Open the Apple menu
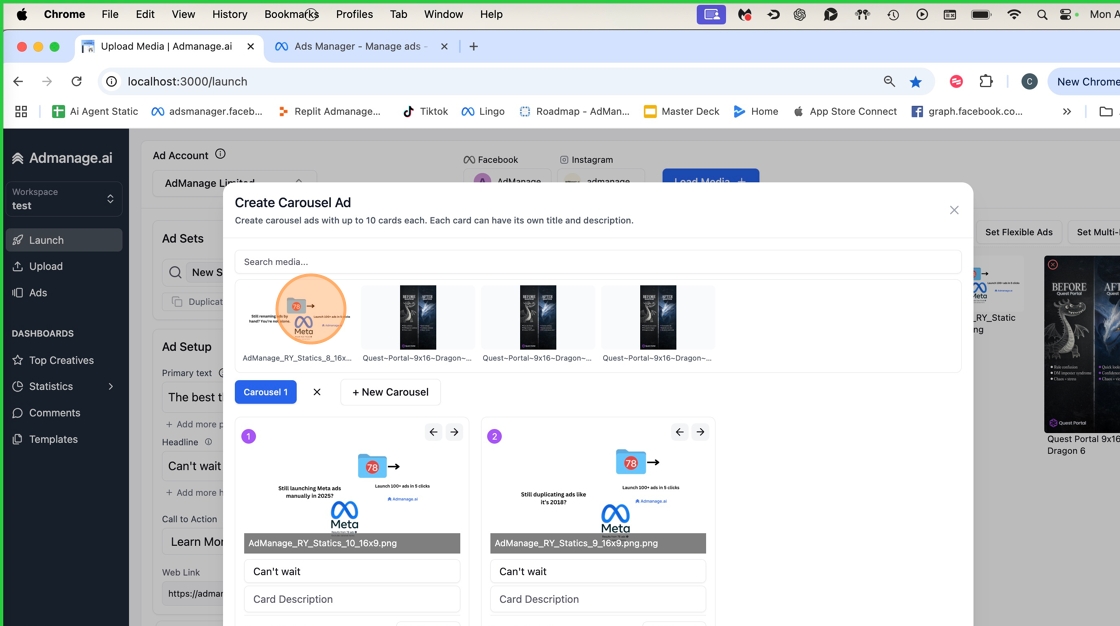 point(22,14)
